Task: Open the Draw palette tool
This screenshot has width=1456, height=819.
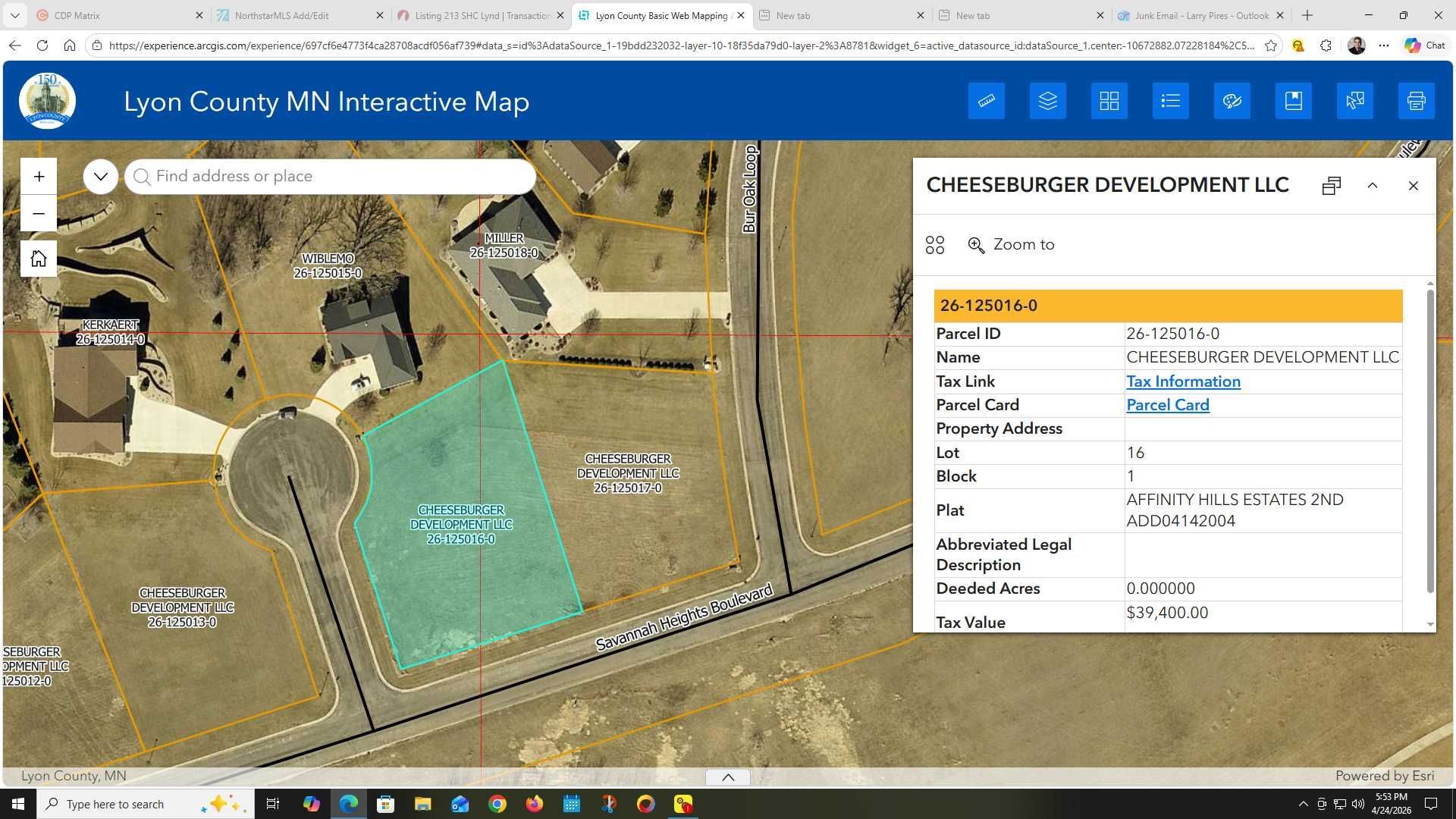Action: 1232,101
